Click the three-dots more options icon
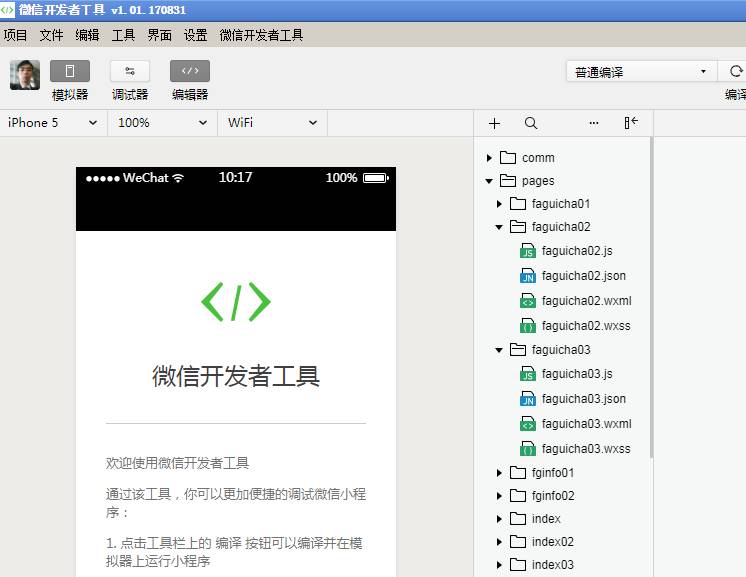The width and height of the screenshot is (746, 577). (594, 123)
